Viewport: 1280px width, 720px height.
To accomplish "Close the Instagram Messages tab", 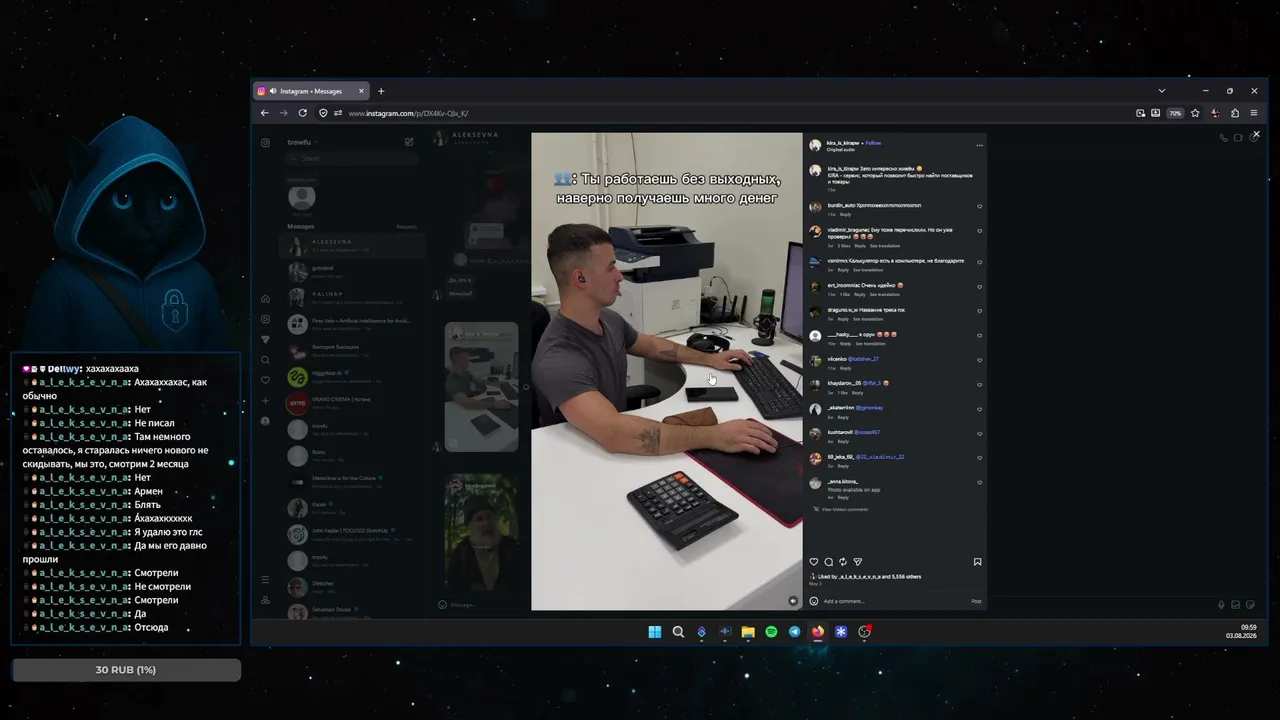I will pyautogui.click(x=362, y=91).
